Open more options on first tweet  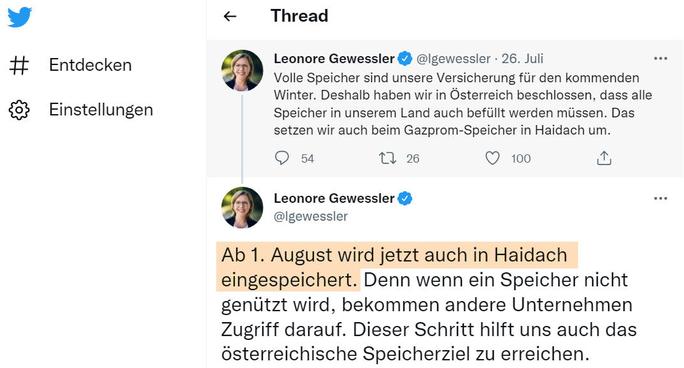[660, 58]
